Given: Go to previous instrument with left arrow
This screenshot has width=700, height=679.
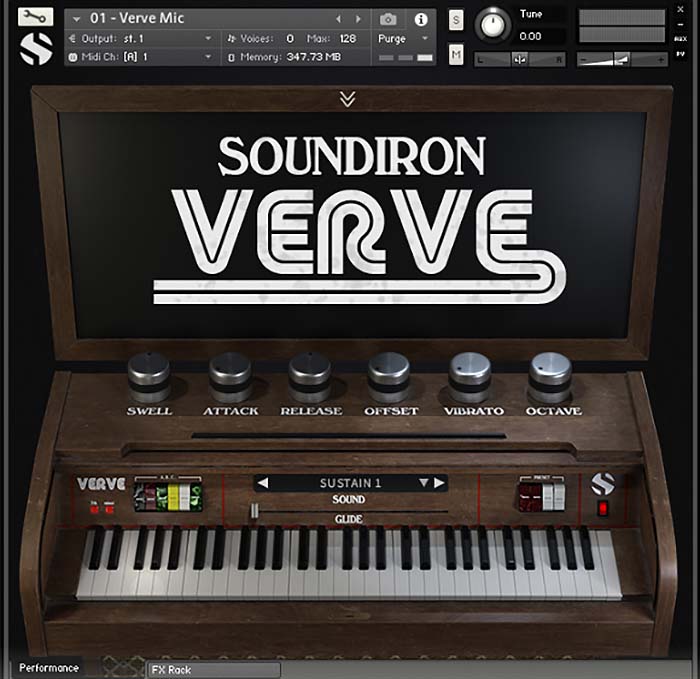Looking at the screenshot, I should click(338, 19).
